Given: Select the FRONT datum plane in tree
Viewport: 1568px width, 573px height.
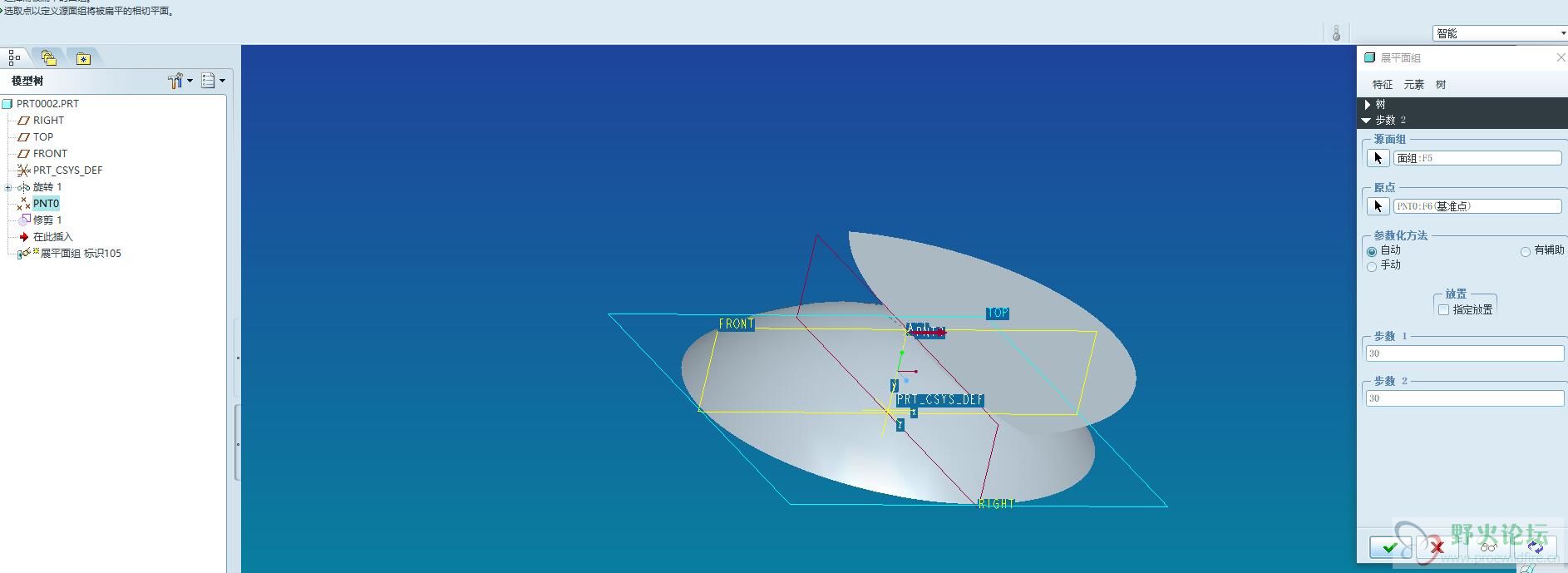Looking at the screenshot, I should pyautogui.click(x=50, y=154).
